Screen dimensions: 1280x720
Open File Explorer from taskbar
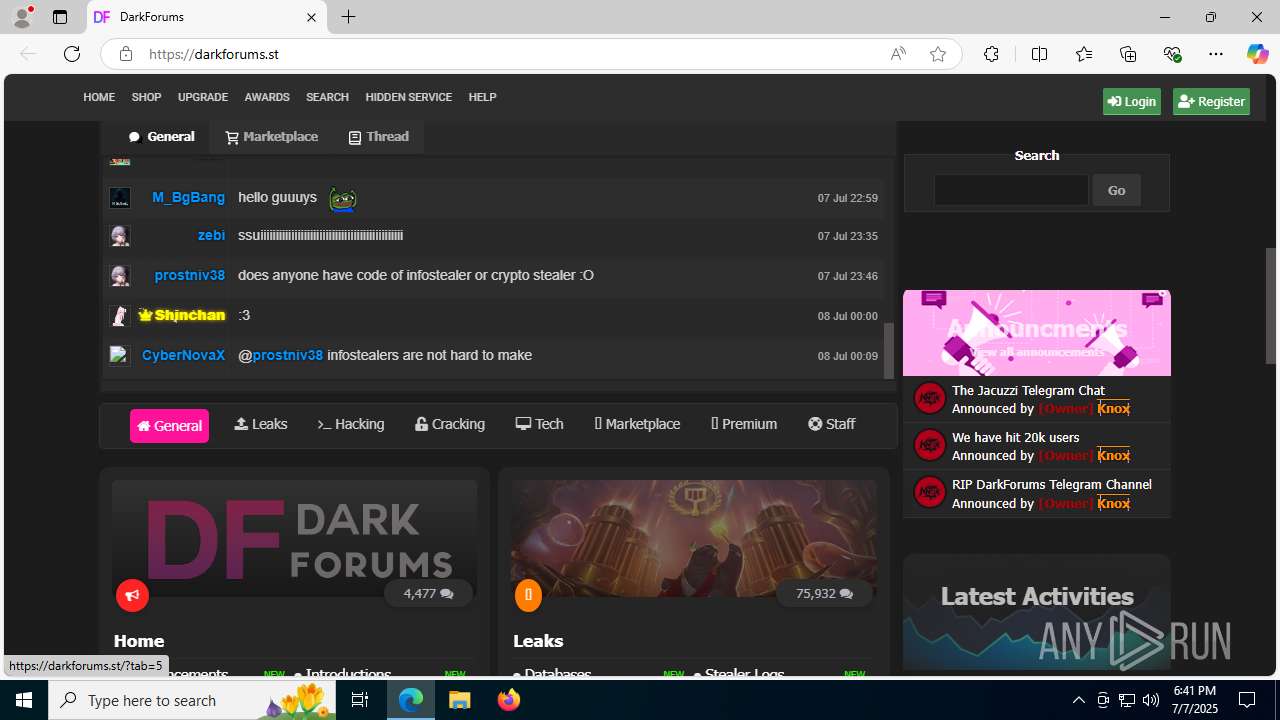point(460,700)
